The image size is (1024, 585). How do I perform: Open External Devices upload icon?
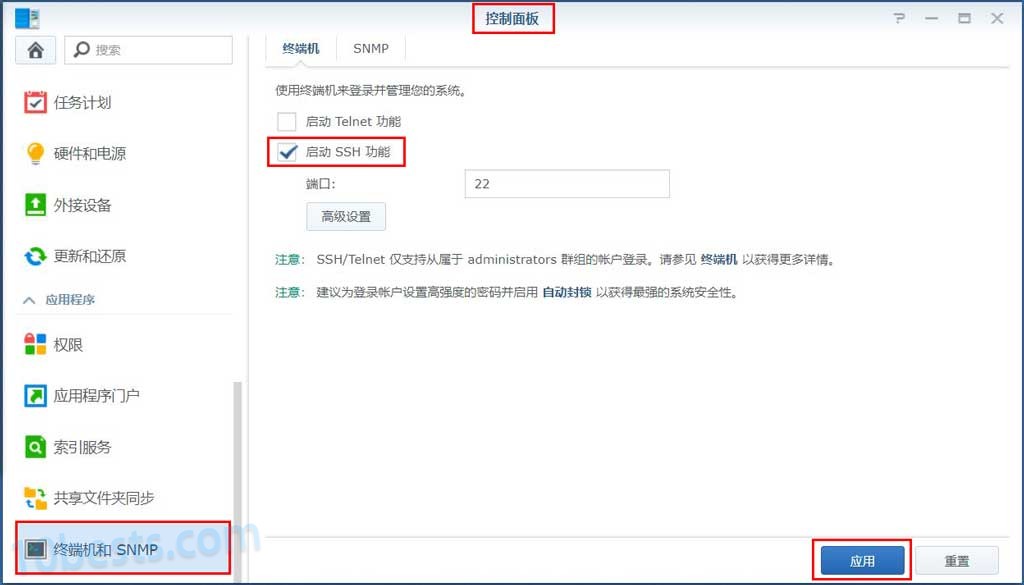tap(35, 204)
